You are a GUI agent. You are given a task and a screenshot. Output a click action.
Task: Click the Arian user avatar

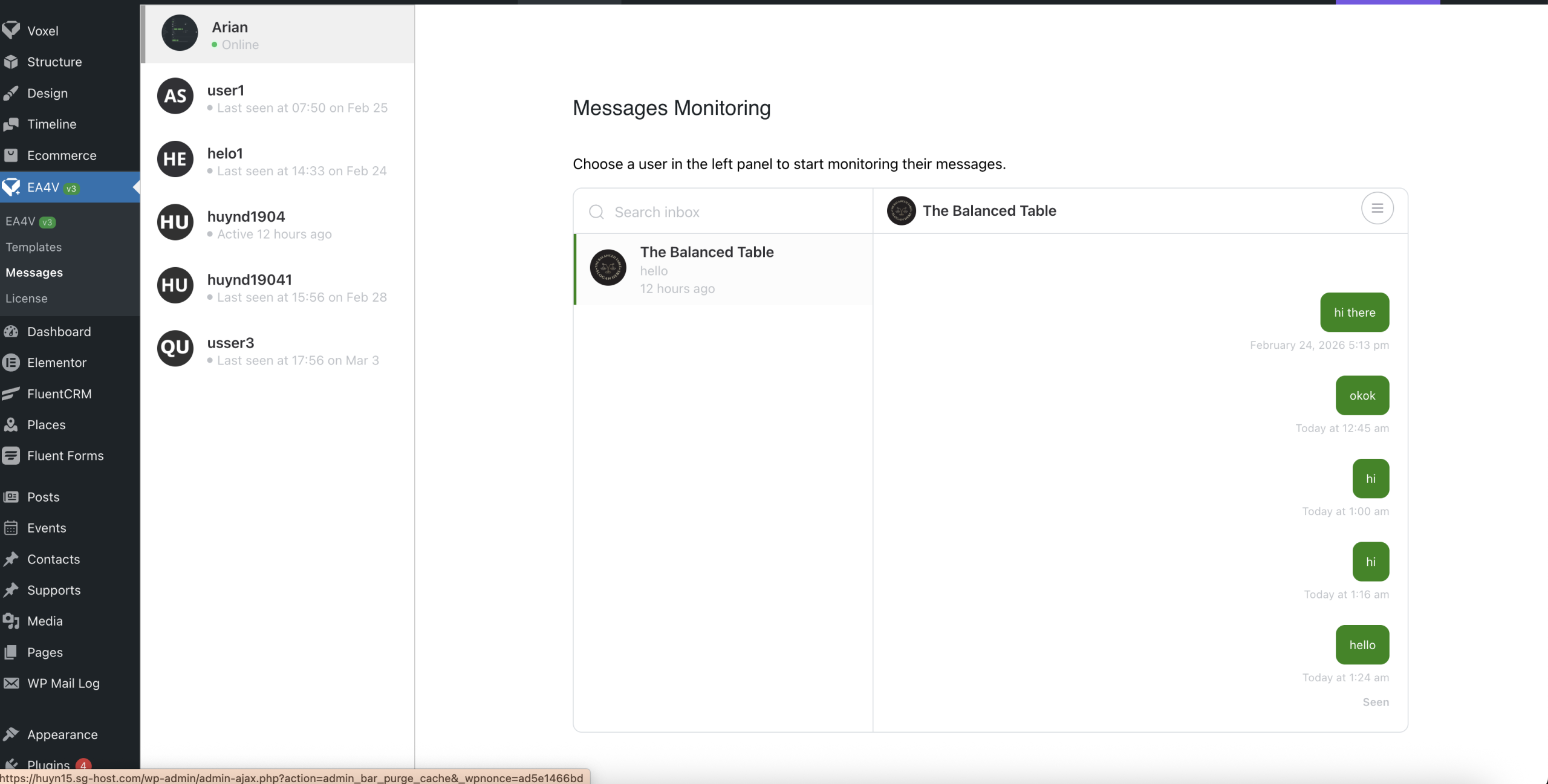[180, 33]
